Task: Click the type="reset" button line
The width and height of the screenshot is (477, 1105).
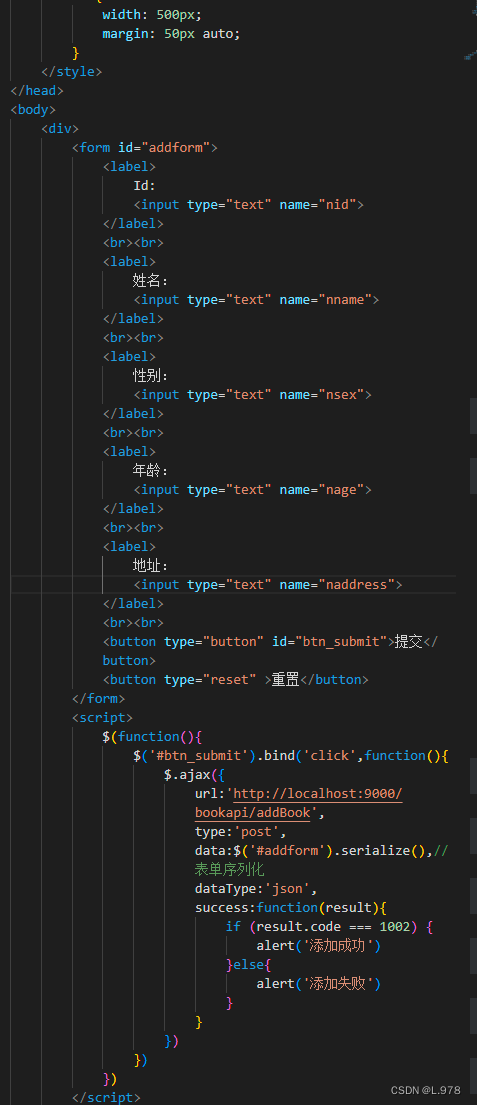Action: (236, 679)
